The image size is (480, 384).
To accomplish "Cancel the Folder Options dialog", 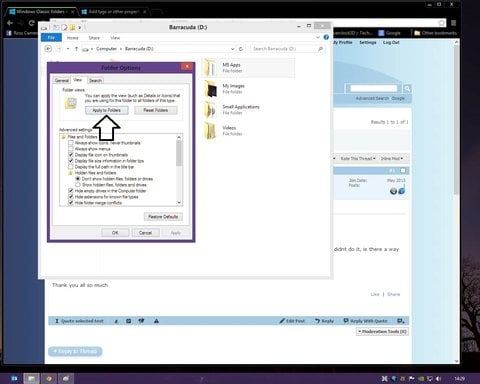I will coord(145,233).
